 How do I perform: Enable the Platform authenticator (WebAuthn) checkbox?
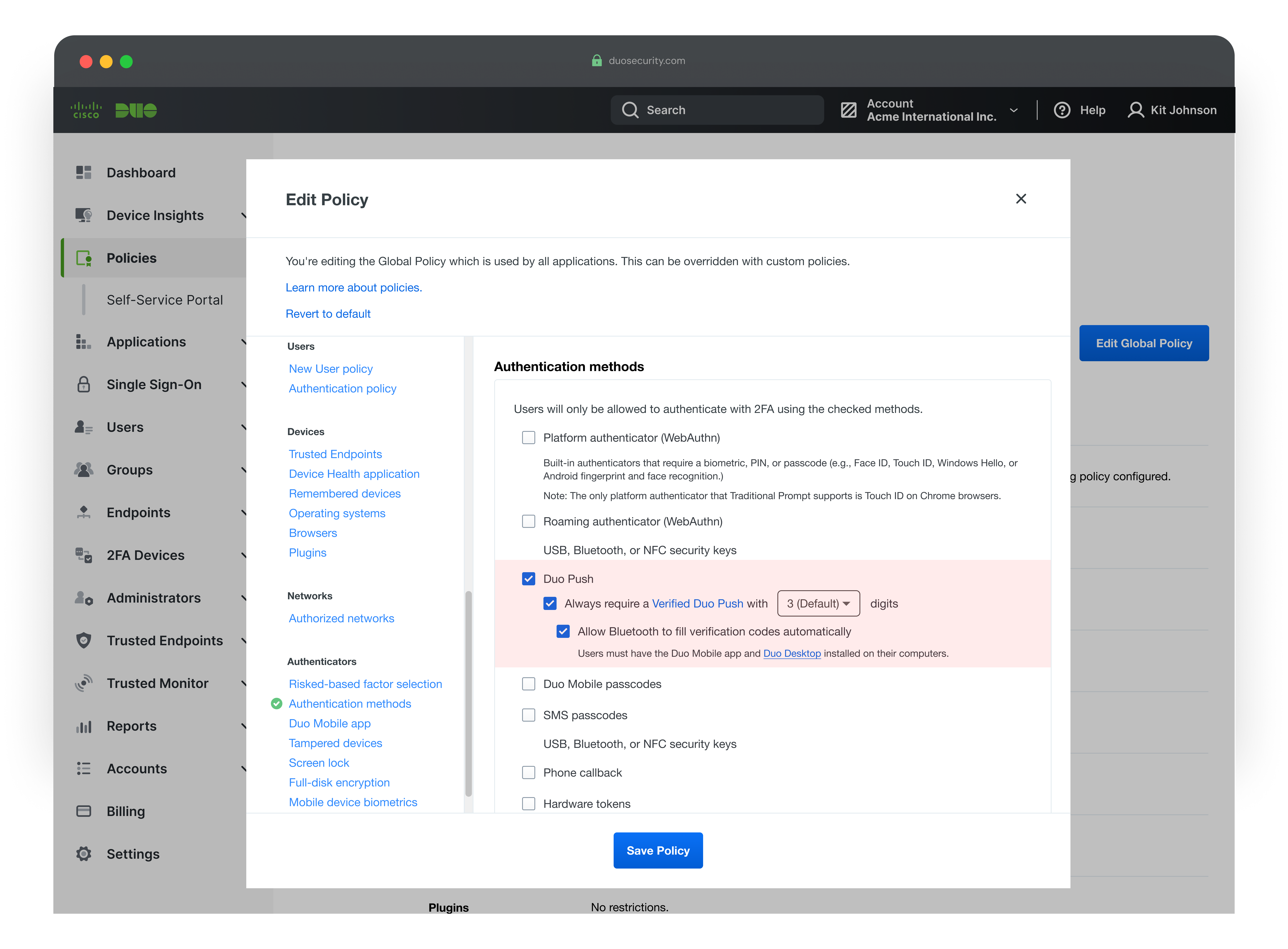528,438
